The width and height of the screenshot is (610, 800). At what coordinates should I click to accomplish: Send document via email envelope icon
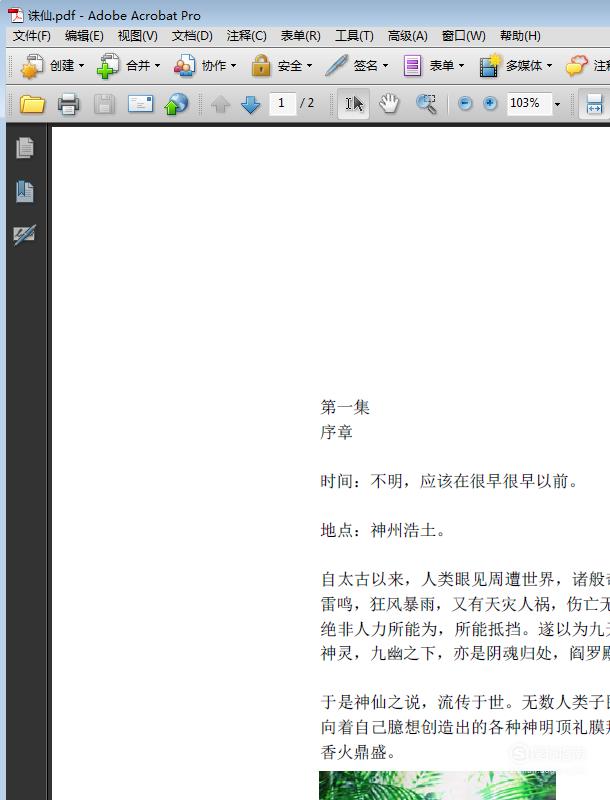[x=140, y=104]
